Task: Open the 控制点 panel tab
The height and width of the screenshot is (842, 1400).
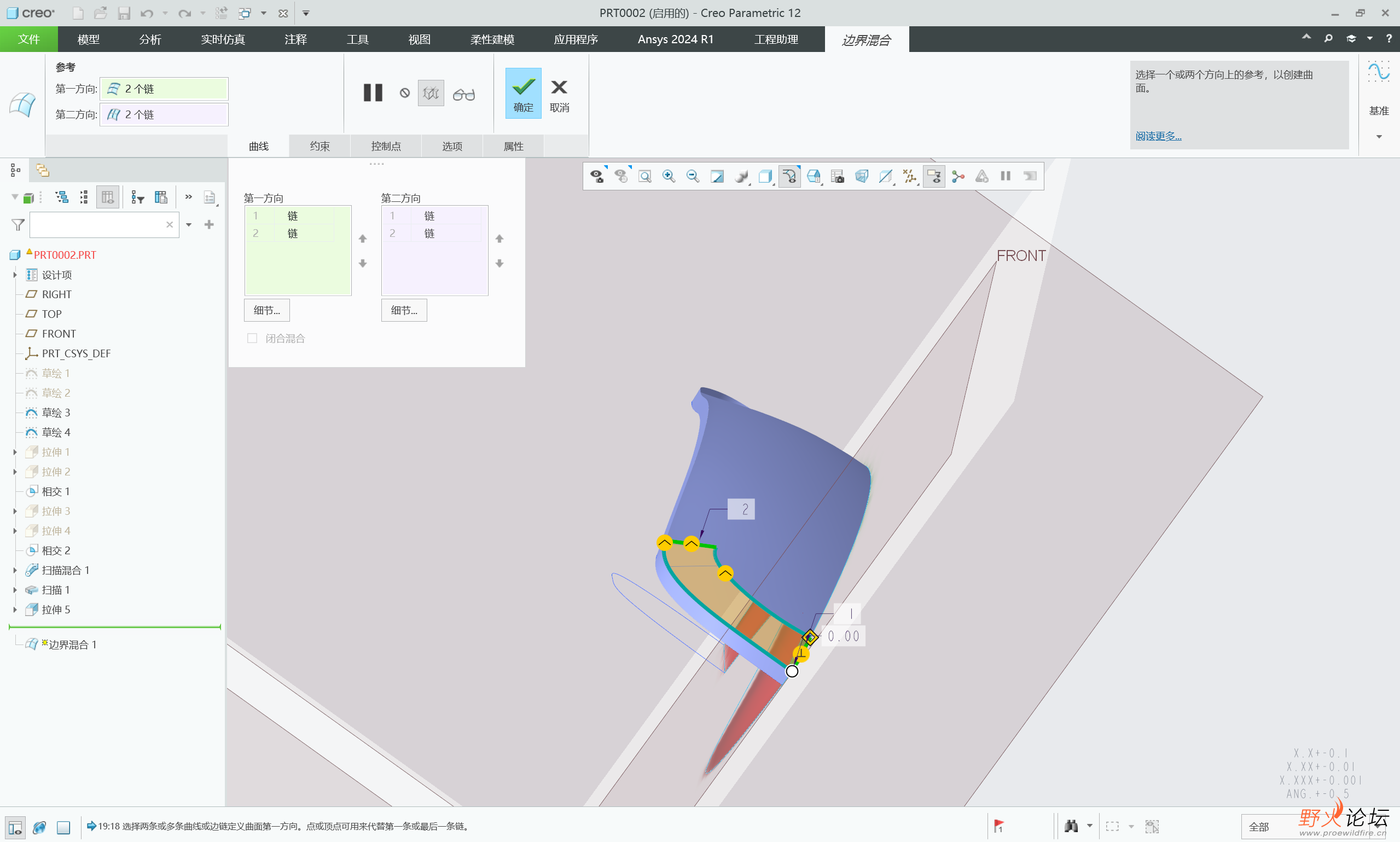Action: 386,146
